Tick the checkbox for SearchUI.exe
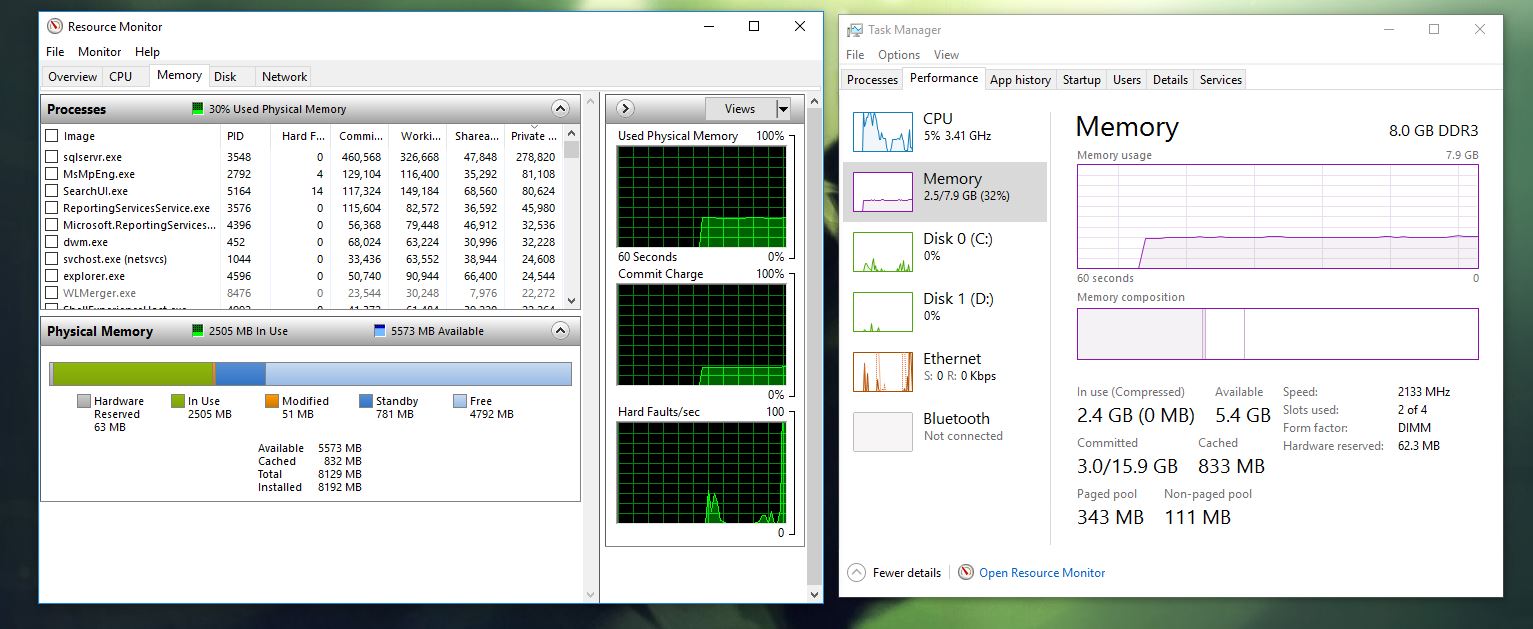The height and width of the screenshot is (629, 1533). tap(52, 191)
